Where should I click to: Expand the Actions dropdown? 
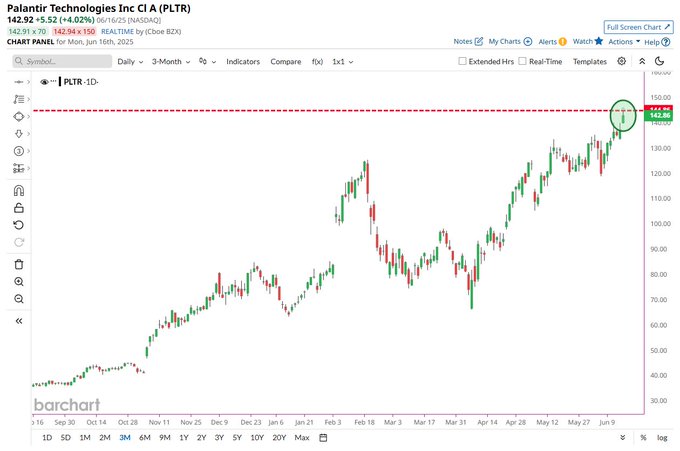click(624, 42)
